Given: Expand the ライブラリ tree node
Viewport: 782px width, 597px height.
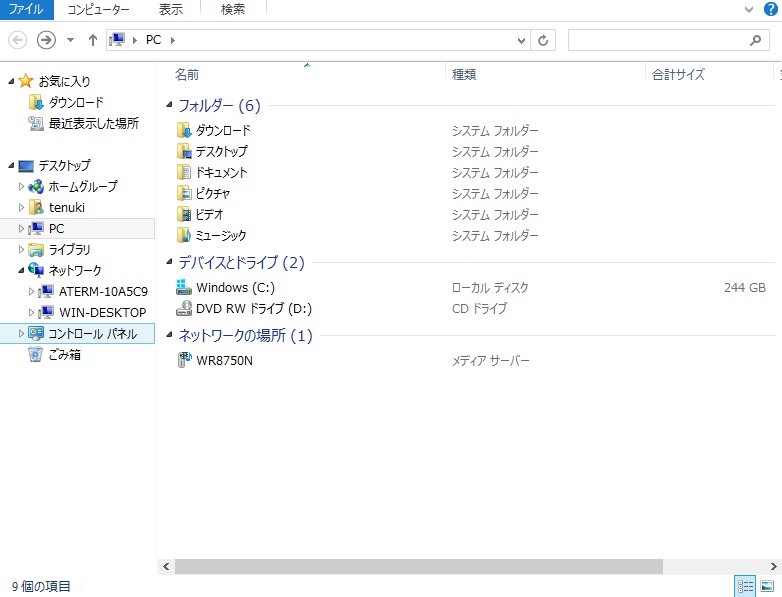Looking at the screenshot, I should coord(21,249).
